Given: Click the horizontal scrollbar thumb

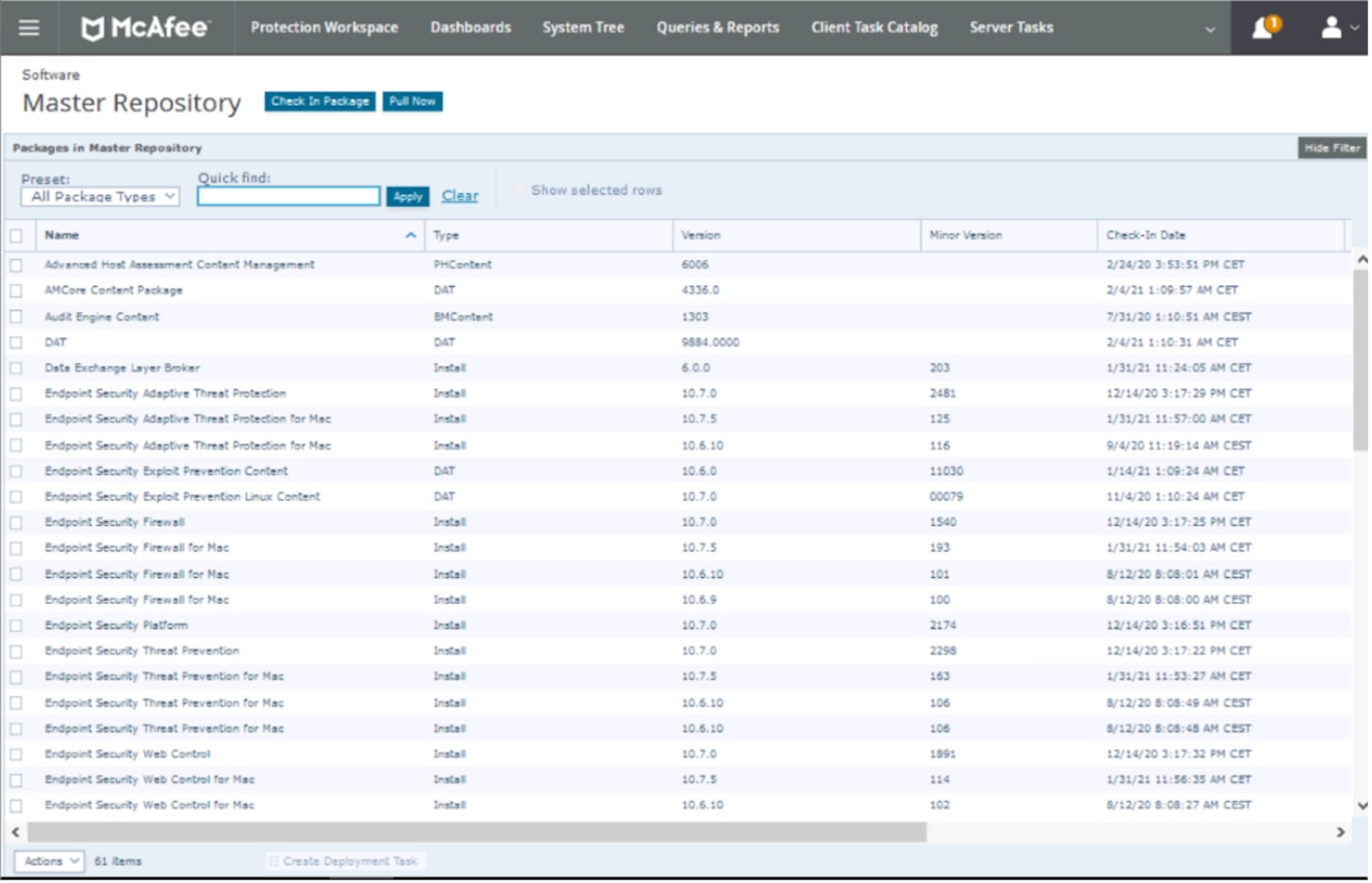Looking at the screenshot, I should coord(477,833).
